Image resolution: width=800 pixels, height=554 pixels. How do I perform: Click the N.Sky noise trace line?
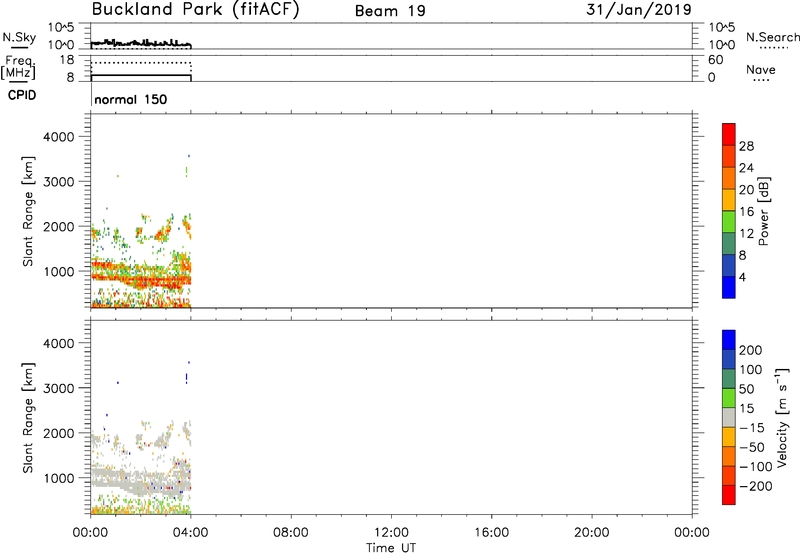141,43
